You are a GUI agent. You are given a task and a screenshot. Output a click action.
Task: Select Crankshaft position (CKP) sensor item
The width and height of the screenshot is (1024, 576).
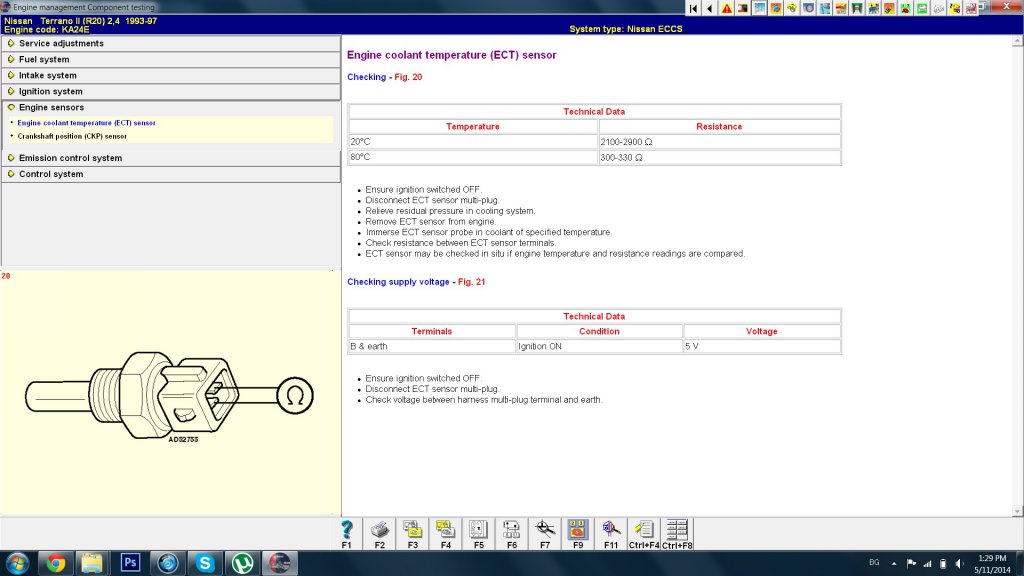point(72,136)
